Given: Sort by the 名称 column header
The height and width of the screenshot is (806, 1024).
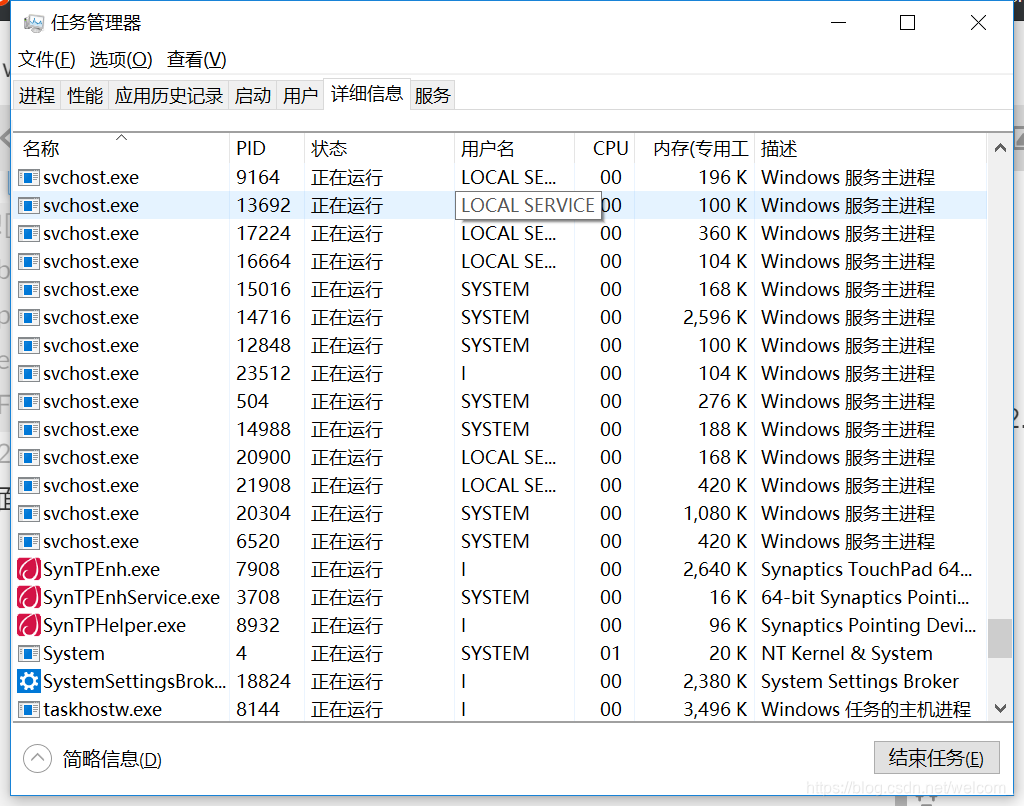Looking at the screenshot, I should (122, 148).
